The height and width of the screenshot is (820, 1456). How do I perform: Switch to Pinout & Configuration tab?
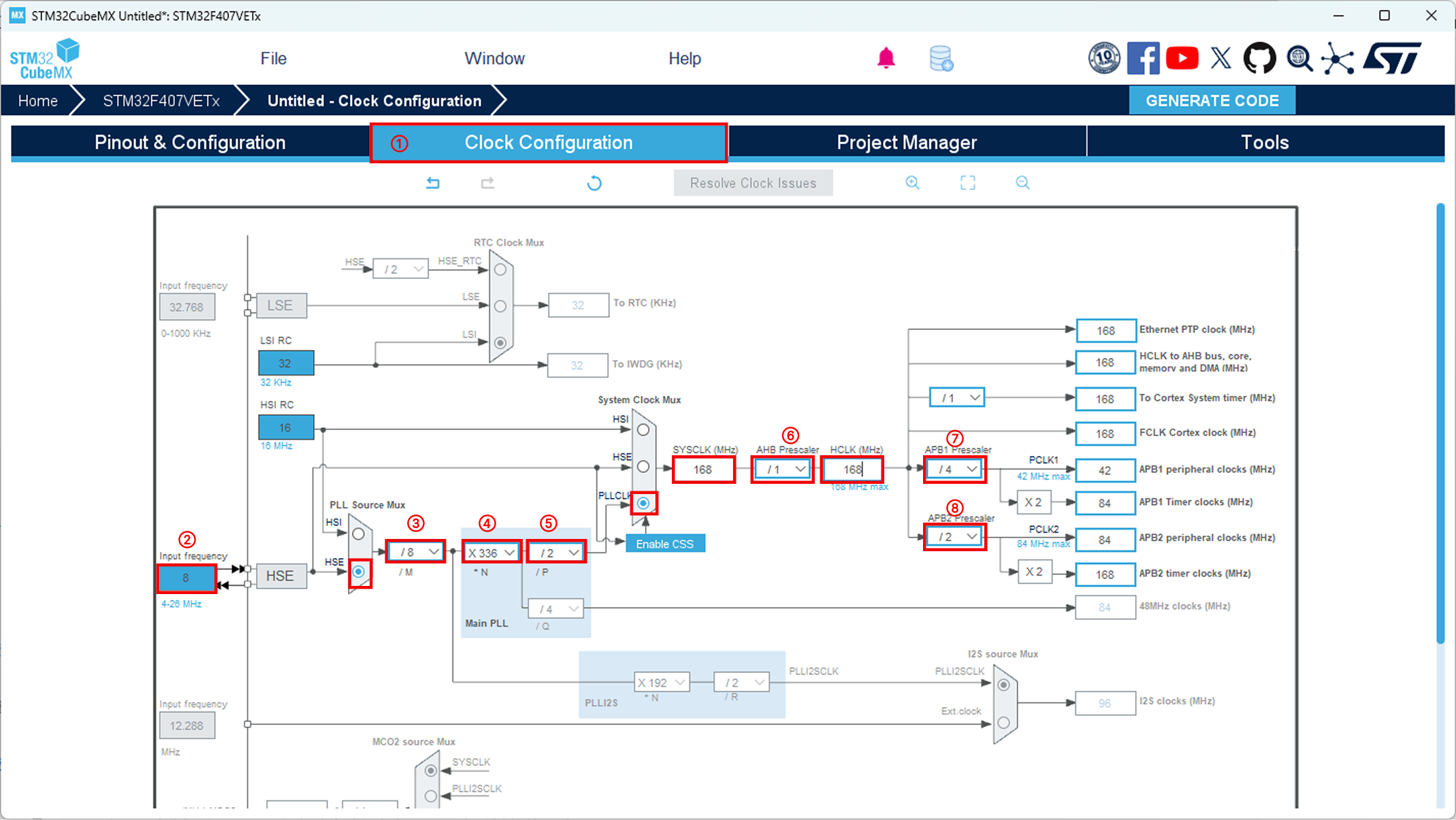(190, 142)
